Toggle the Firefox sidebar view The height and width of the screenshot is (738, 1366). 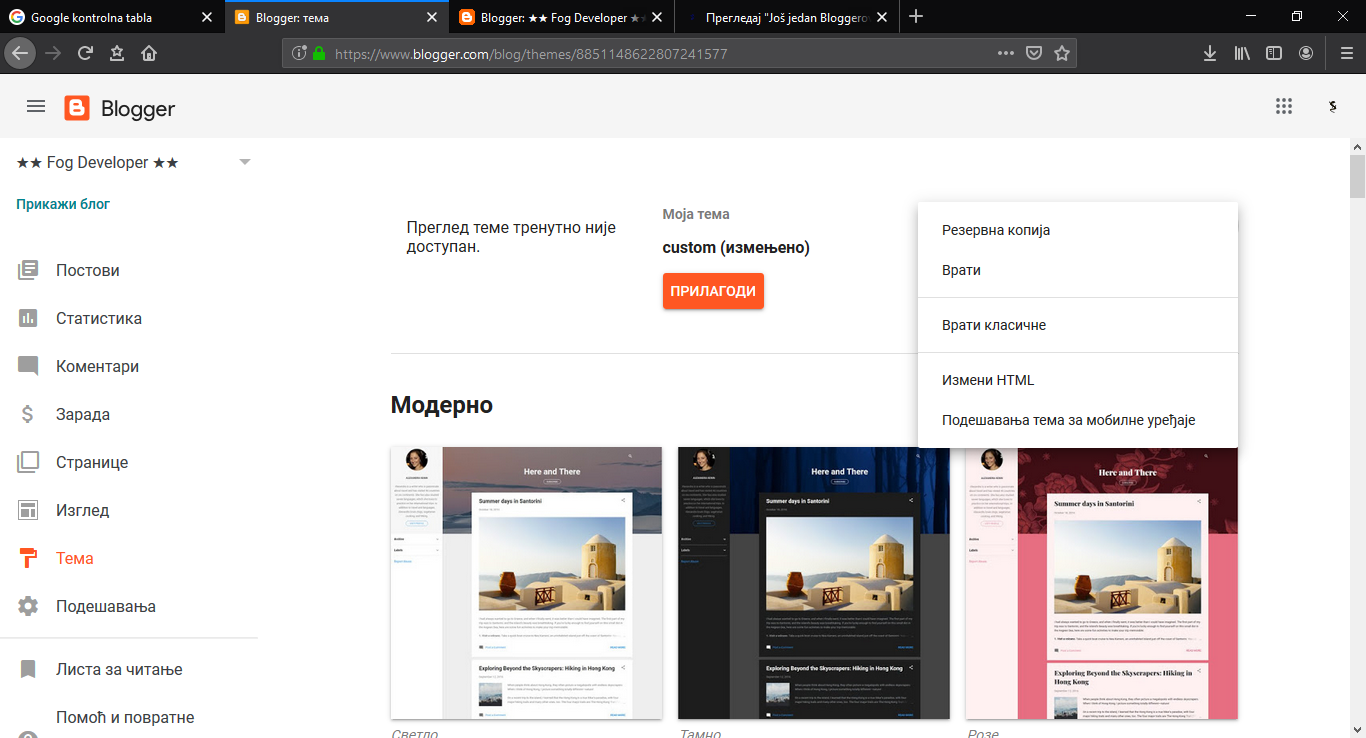[1274, 53]
